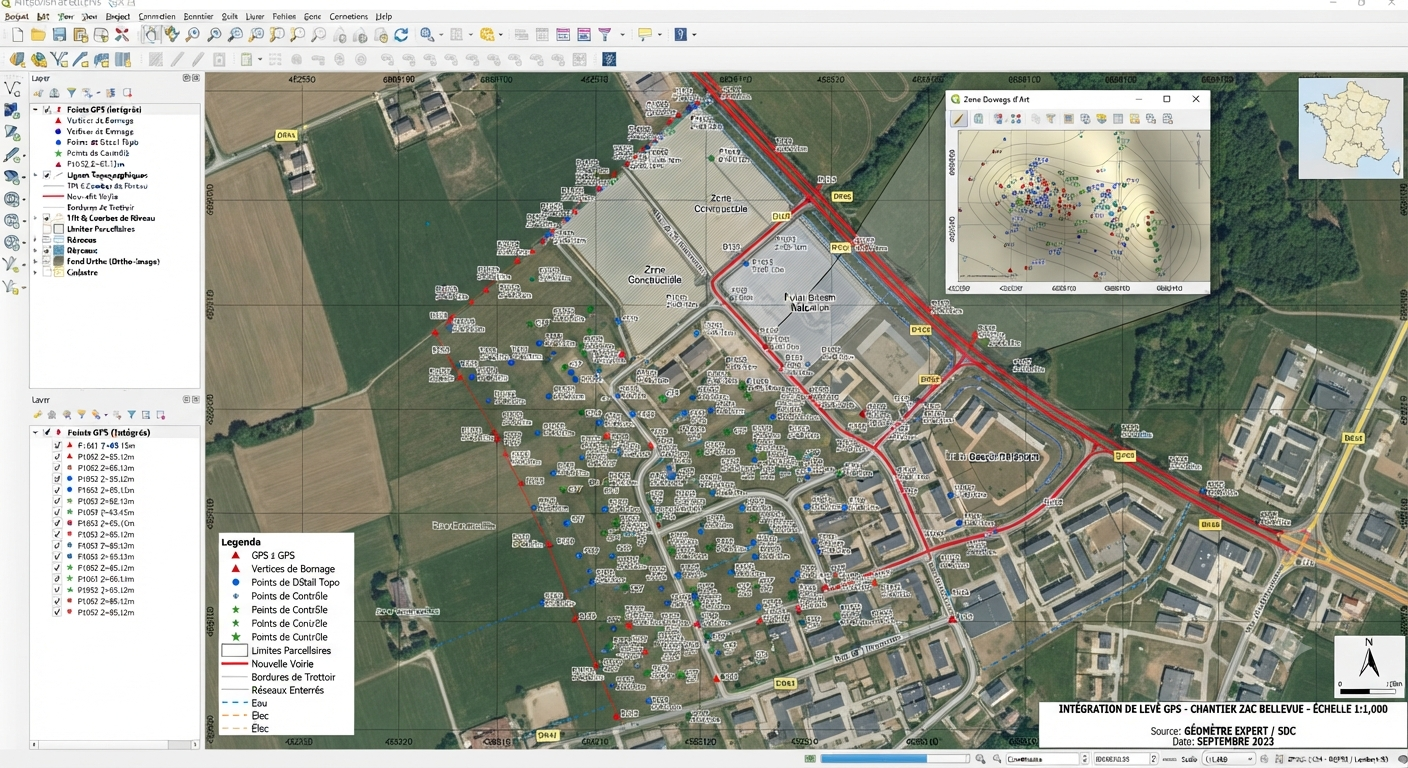Click the leftmost icon in lower panel toolbar
Image resolution: width=1408 pixels, height=768 pixels.
pyautogui.click(x=37, y=415)
